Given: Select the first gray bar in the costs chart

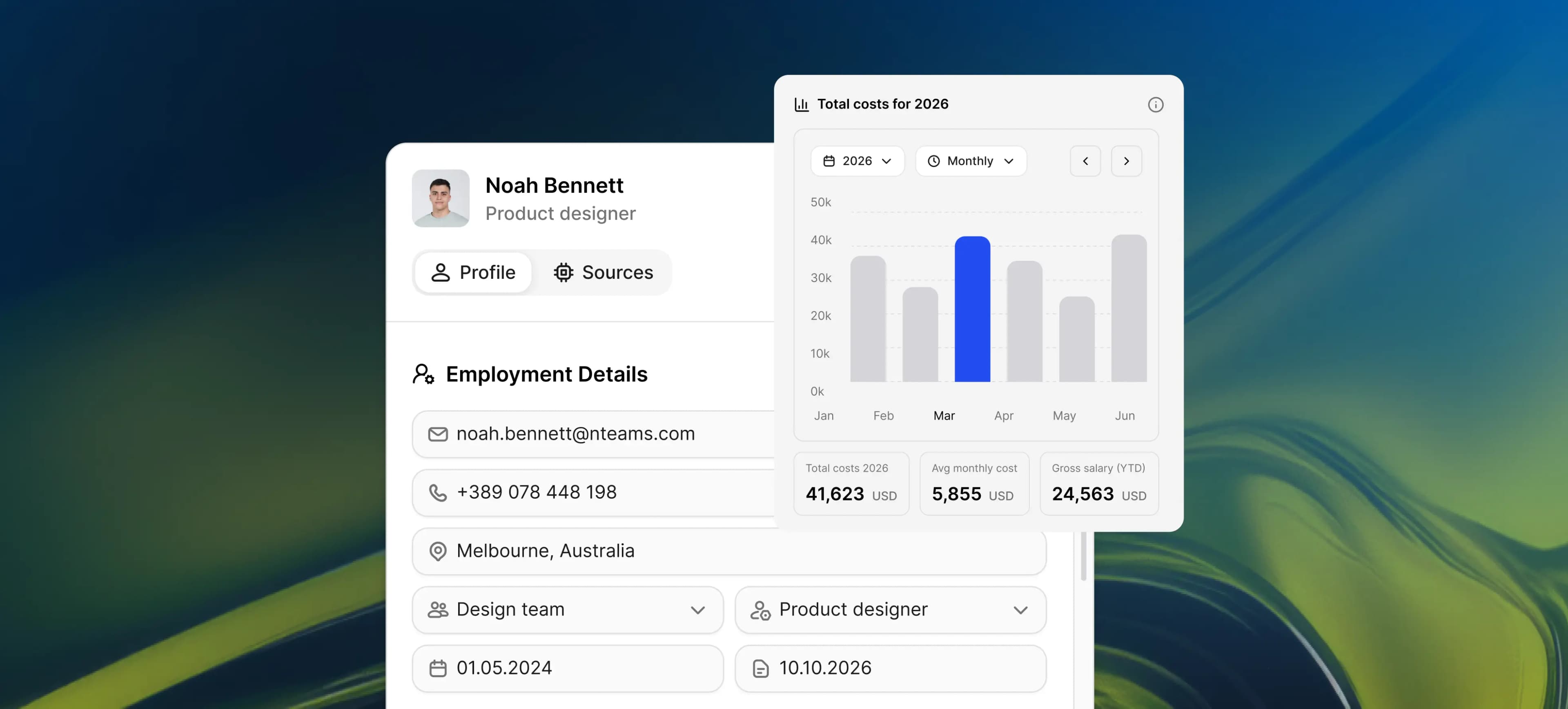Looking at the screenshot, I should [x=868, y=319].
